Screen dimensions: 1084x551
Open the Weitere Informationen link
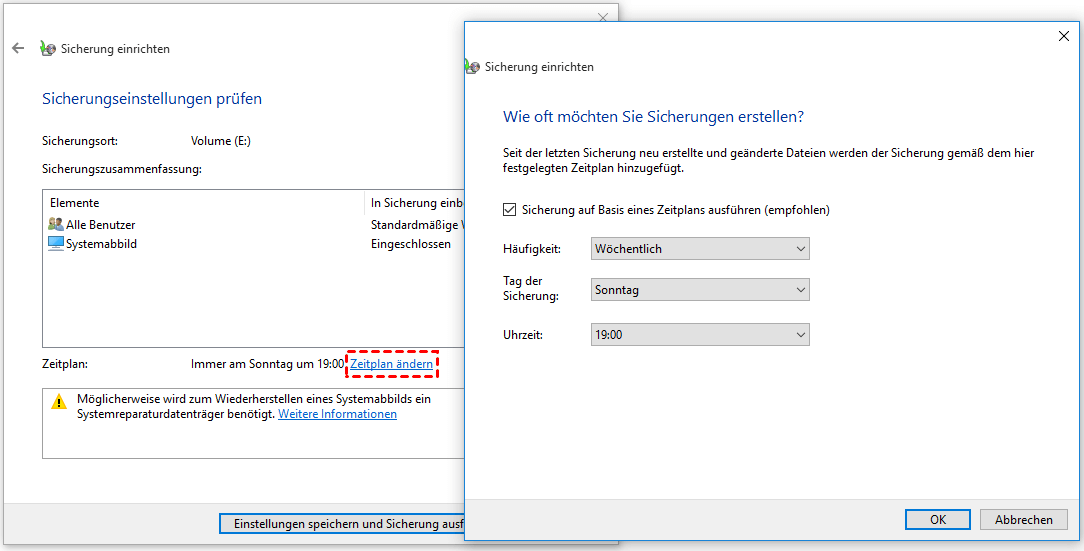tap(337, 414)
